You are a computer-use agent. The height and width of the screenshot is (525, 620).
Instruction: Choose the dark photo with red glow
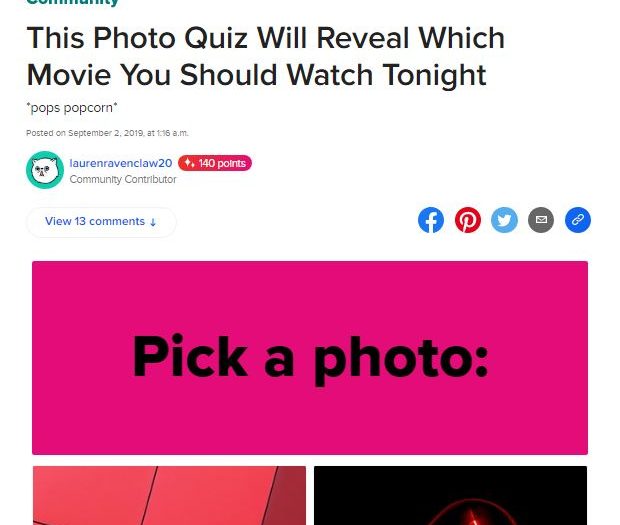coord(450,495)
